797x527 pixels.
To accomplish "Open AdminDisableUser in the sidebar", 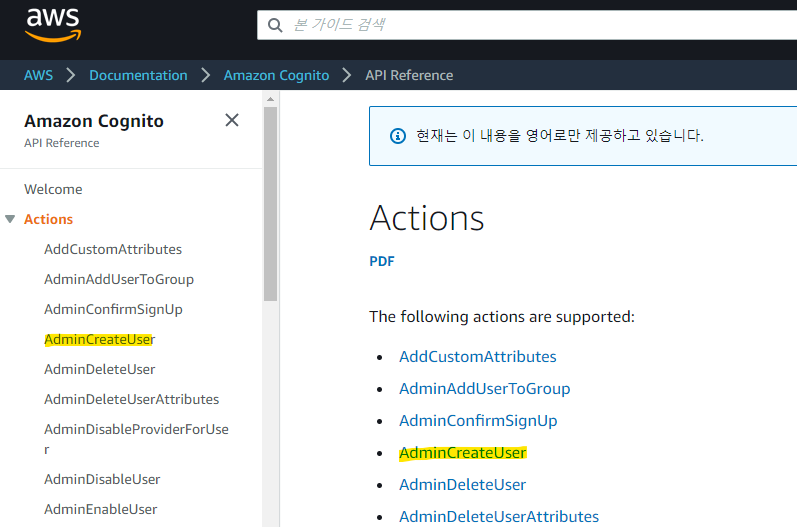I will tap(102, 479).
